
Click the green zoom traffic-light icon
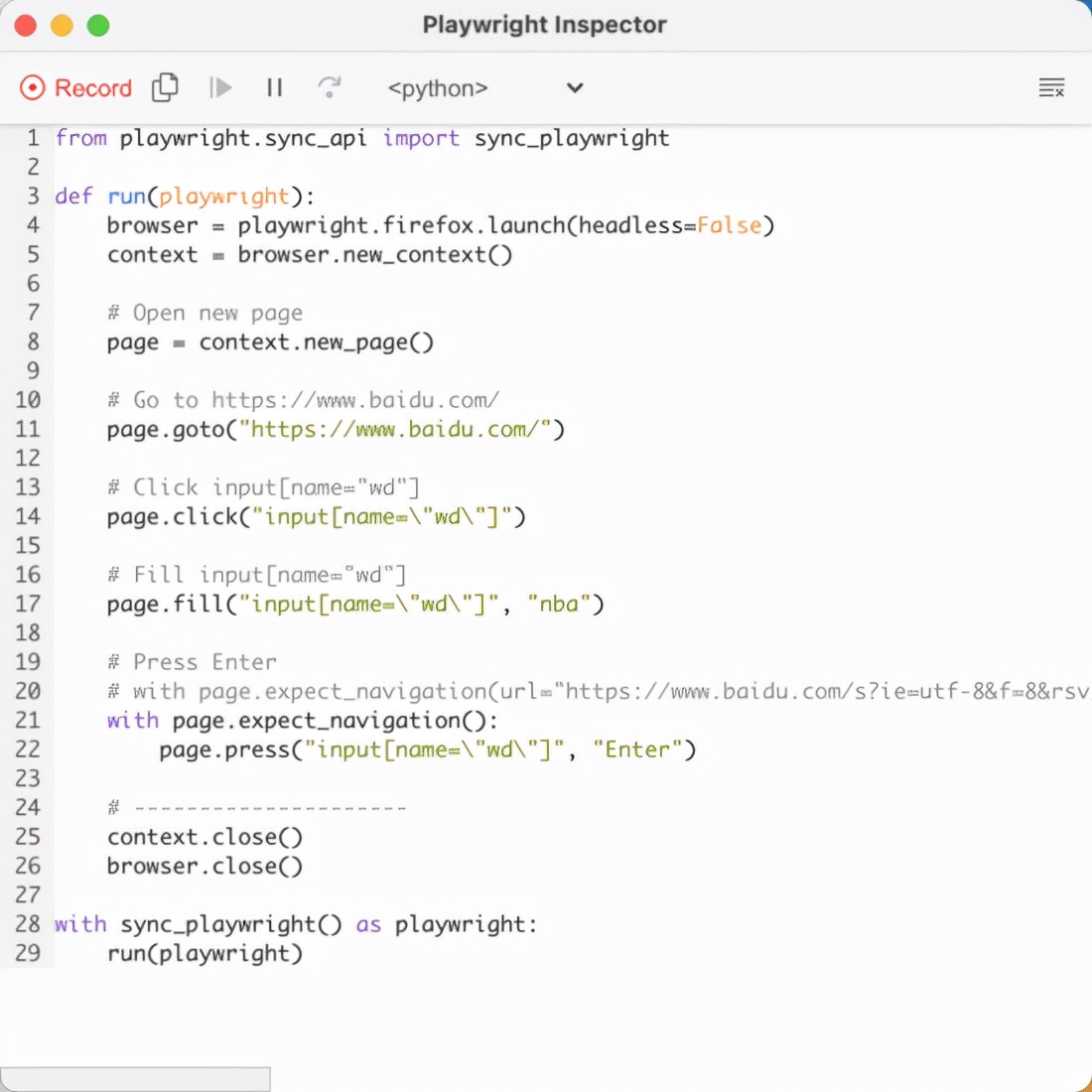pyautogui.click(x=97, y=27)
